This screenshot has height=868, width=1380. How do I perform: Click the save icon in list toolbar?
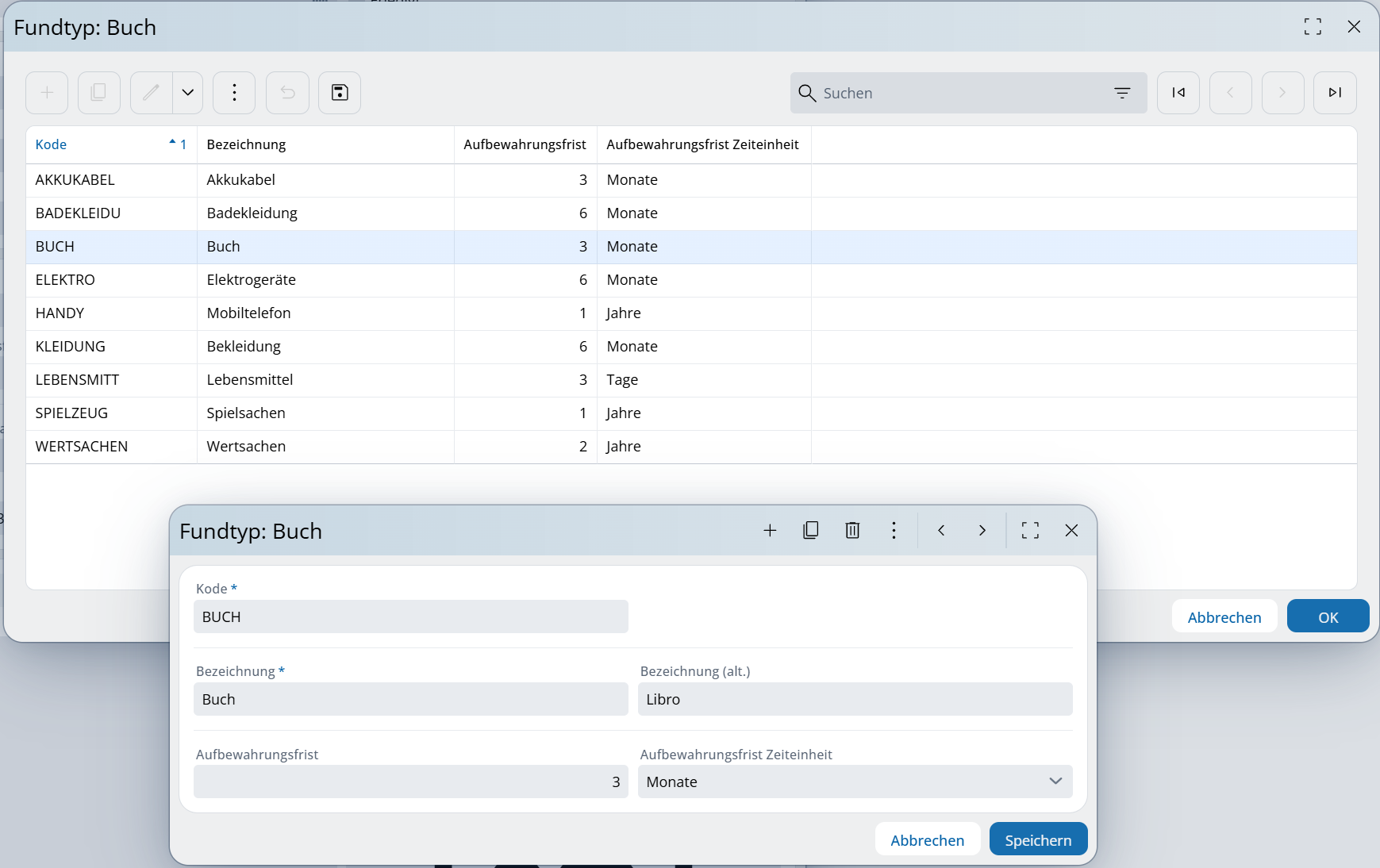[340, 93]
